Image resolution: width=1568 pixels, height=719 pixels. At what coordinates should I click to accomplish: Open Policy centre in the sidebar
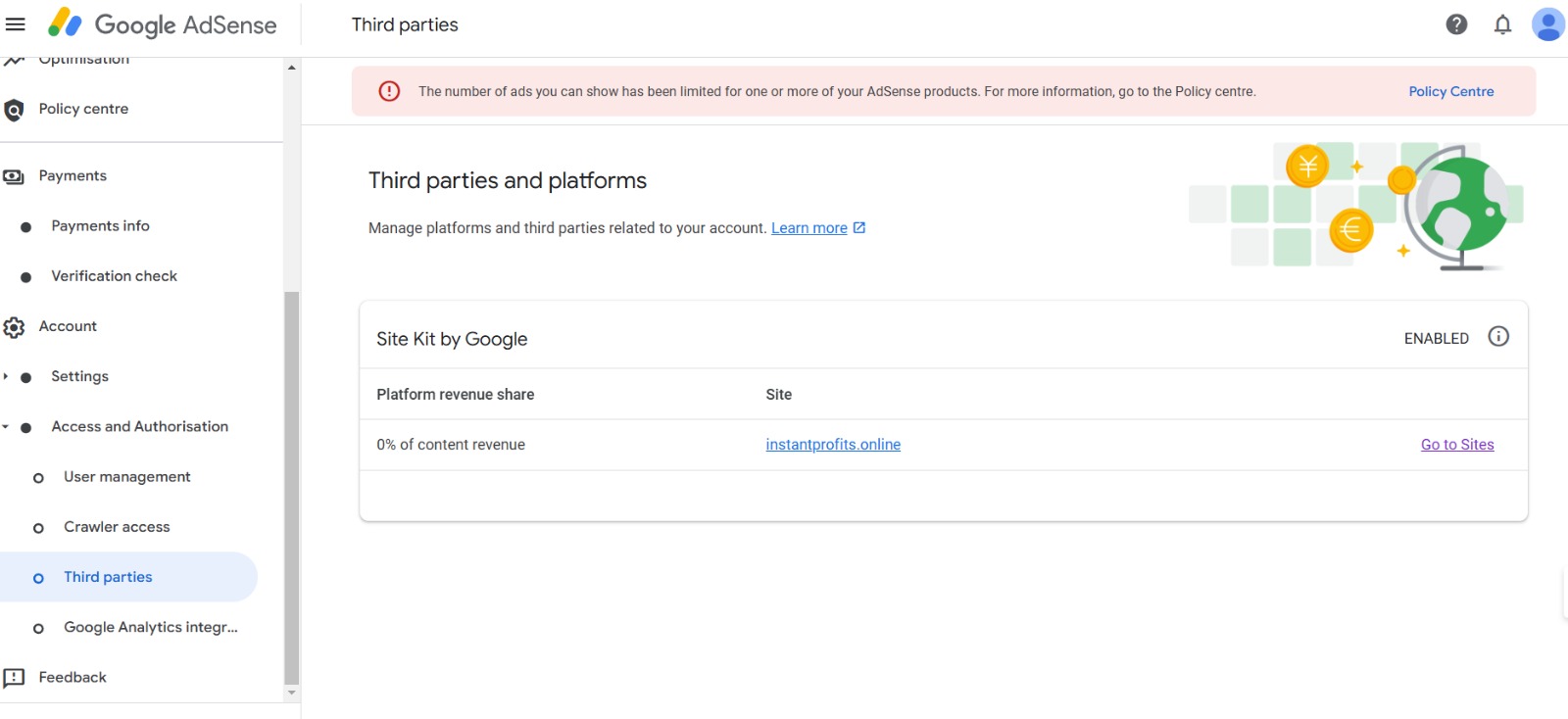83,109
